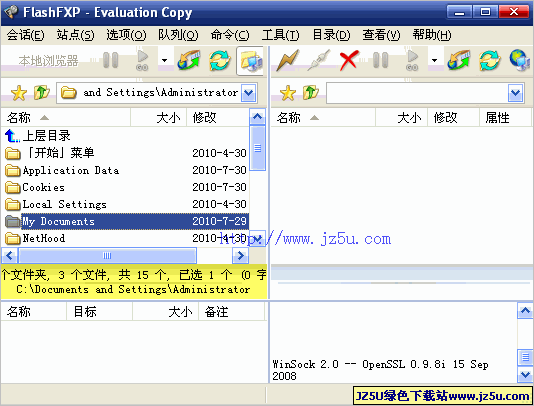This screenshot has width=534, height=406.
Task: Click the right pane parent folder icon
Action: click(x=311, y=92)
